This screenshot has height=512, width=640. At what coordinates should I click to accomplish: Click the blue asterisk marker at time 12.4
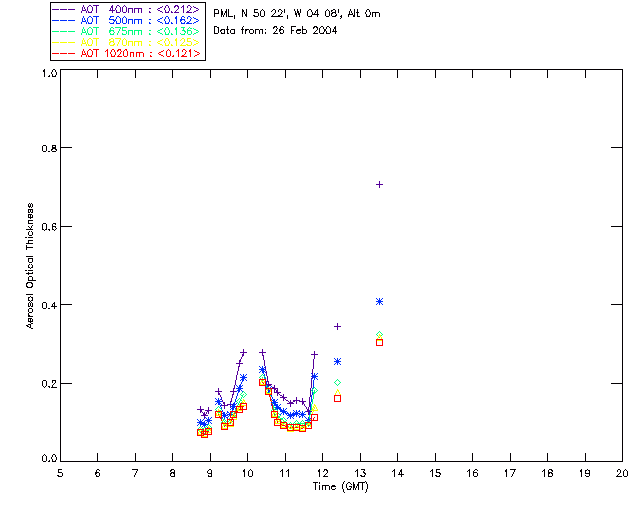click(338, 362)
